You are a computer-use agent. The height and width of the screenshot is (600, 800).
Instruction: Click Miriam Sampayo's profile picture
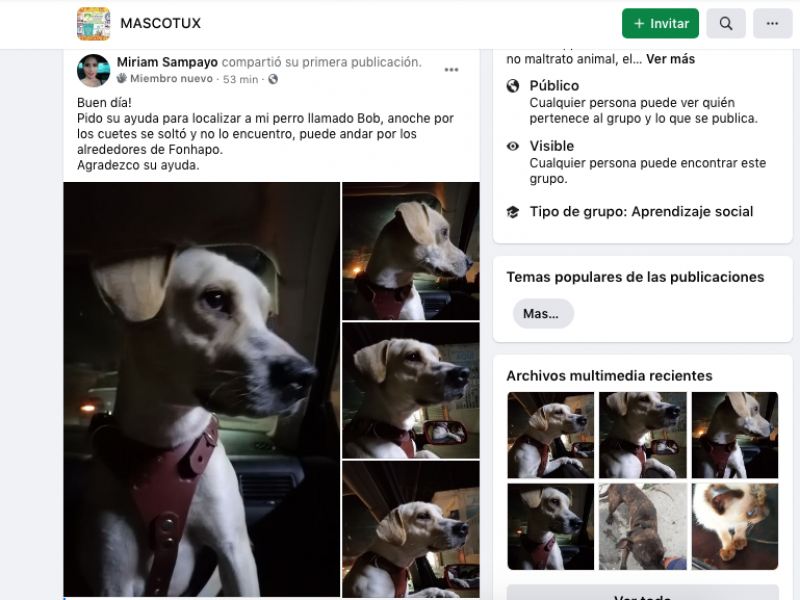pyautogui.click(x=93, y=70)
